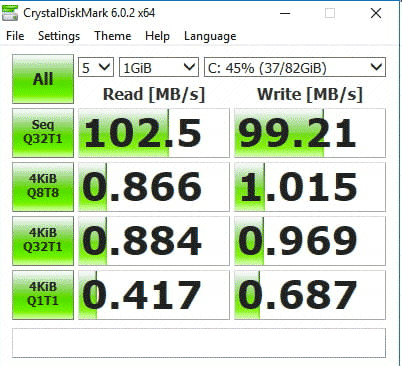Click the CrystalDiskMark app icon in title bar
Image resolution: width=402 pixels, height=366 pixels.
tap(10, 13)
